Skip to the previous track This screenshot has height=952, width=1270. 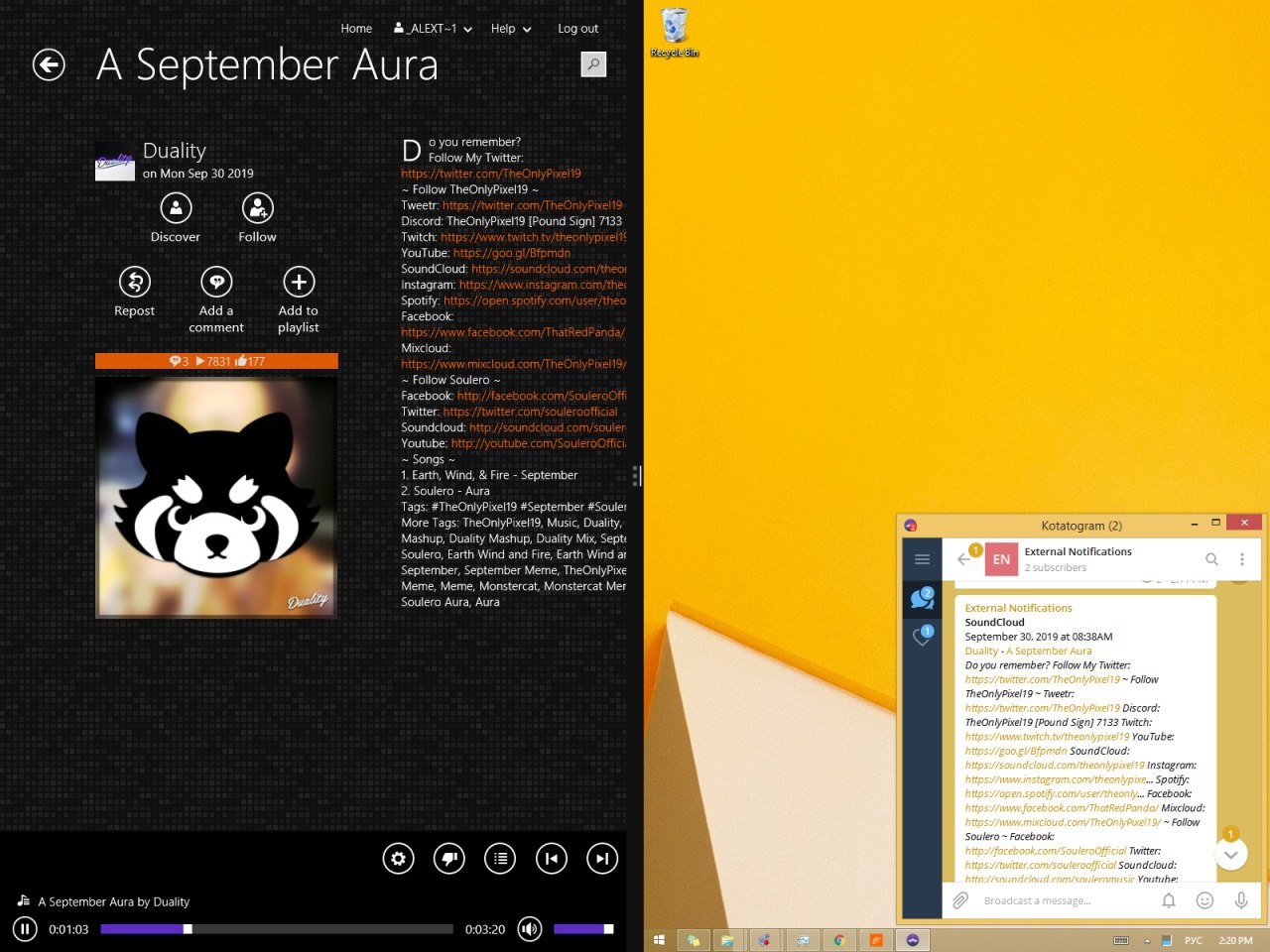coord(551,859)
